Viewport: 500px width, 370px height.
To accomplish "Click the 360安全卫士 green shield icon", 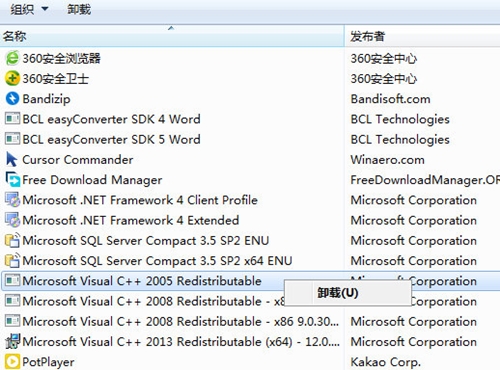I will pyautogui.click(x=12, y=79).
